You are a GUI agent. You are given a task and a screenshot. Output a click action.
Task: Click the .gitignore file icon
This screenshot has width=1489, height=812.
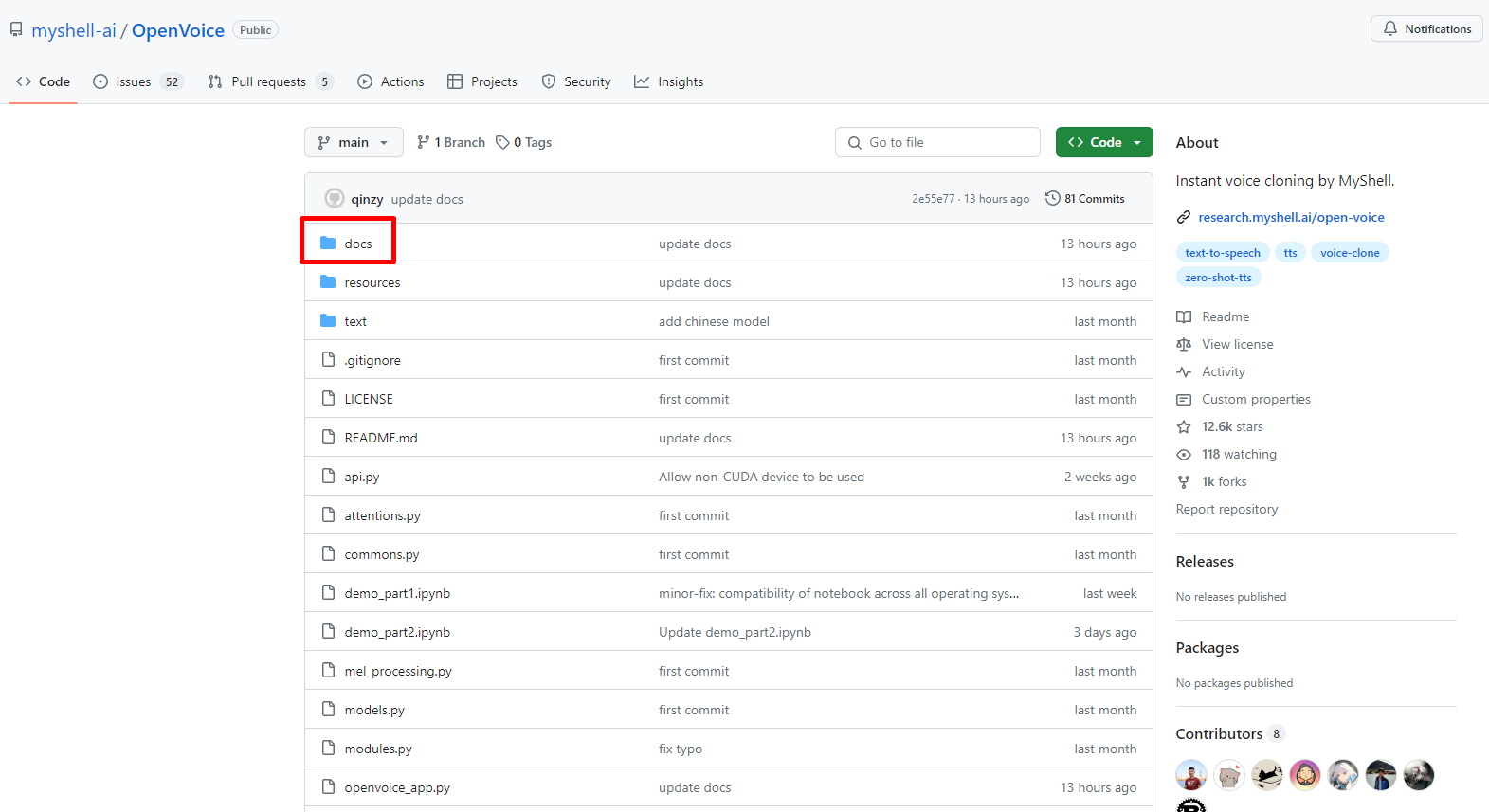tap(328, 359)
